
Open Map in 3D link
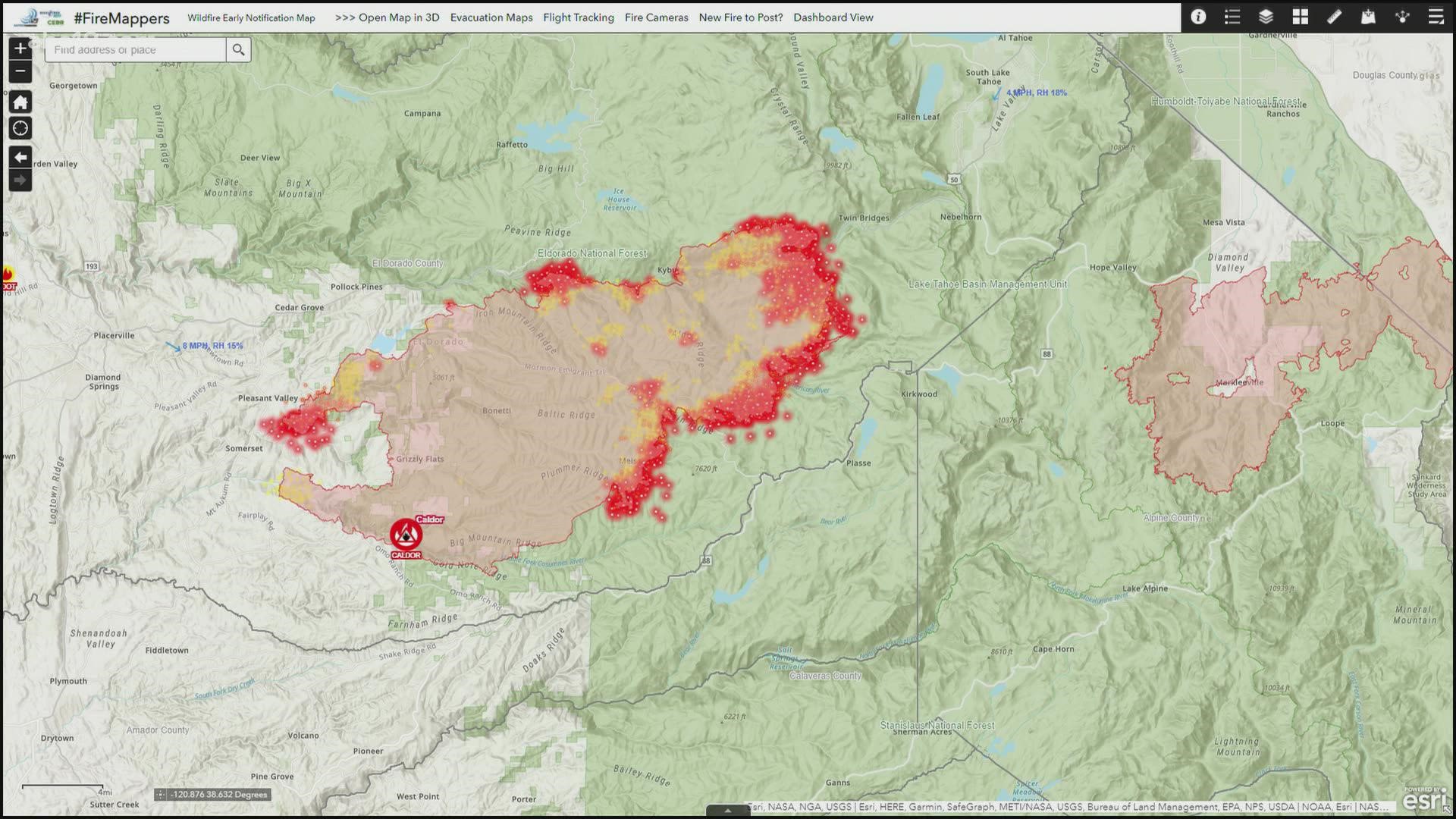(387, 17)
